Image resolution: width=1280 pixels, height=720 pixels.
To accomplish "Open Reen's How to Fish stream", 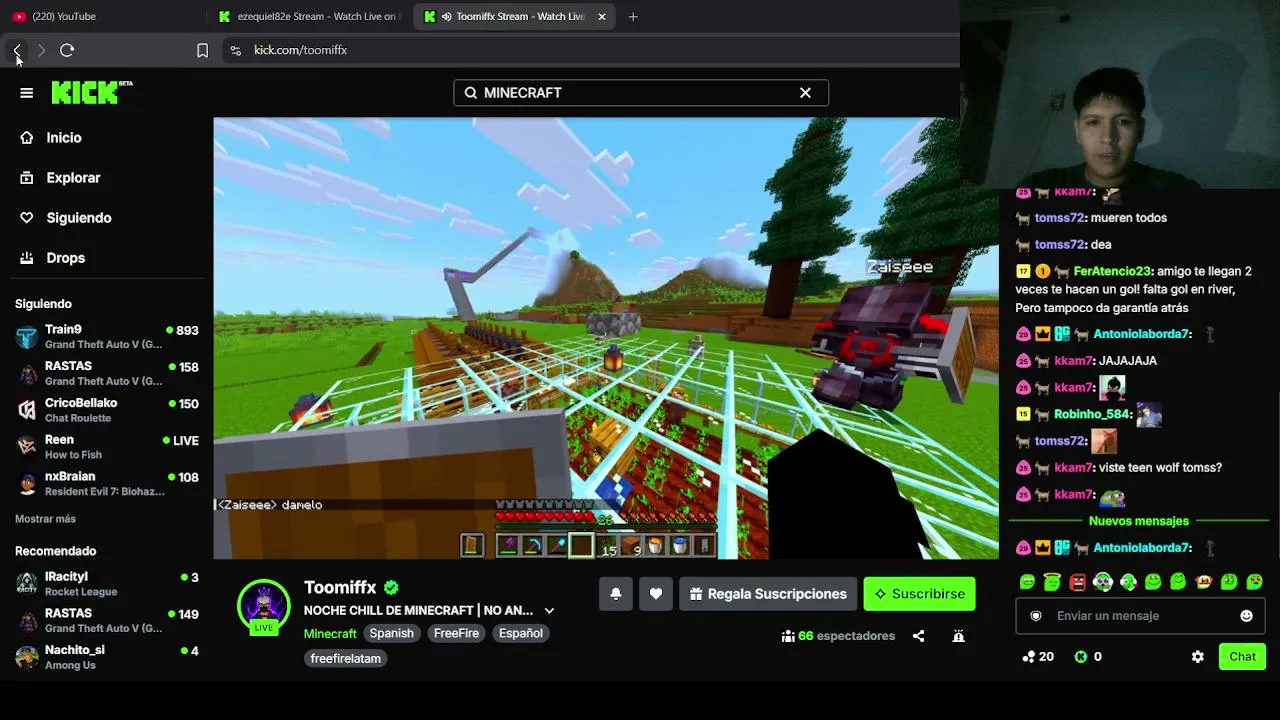I will tap(106, 447).
